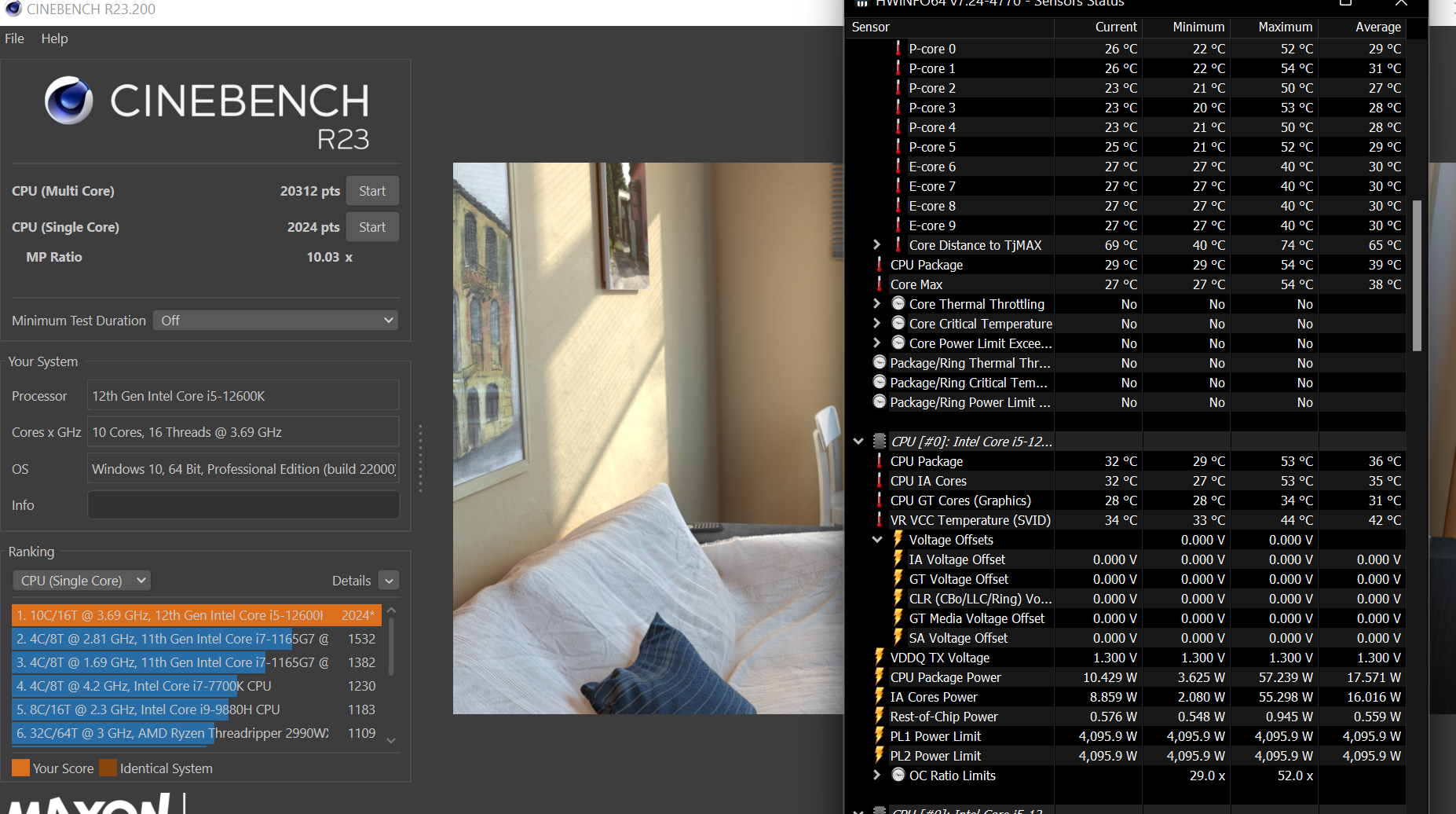Expand Core Distance to TjMAX row
This screenshot has width=1456, height=814.
(877, 244)
